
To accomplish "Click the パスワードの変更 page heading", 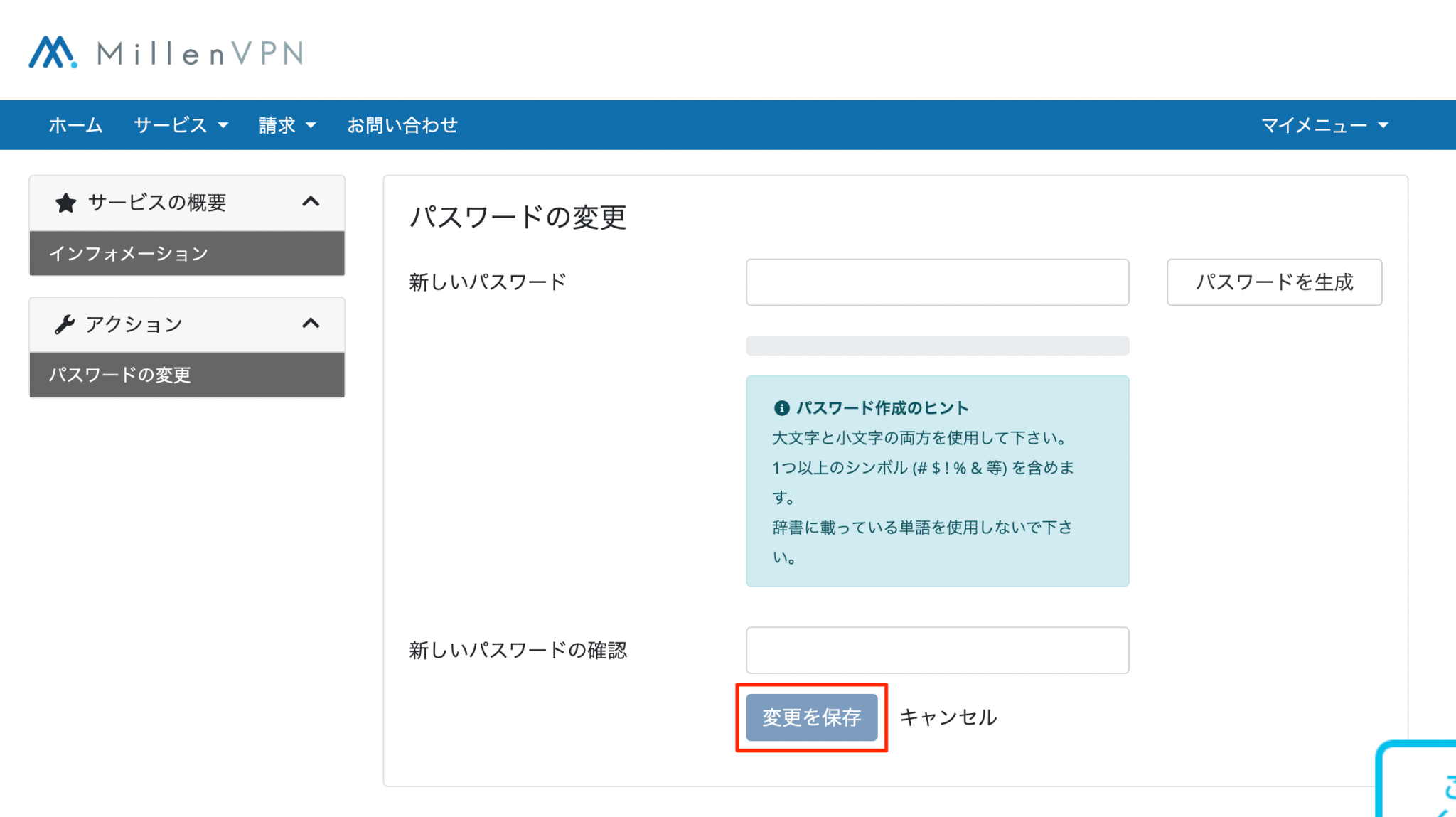I will pyautogui.click(x=518, y=217).
